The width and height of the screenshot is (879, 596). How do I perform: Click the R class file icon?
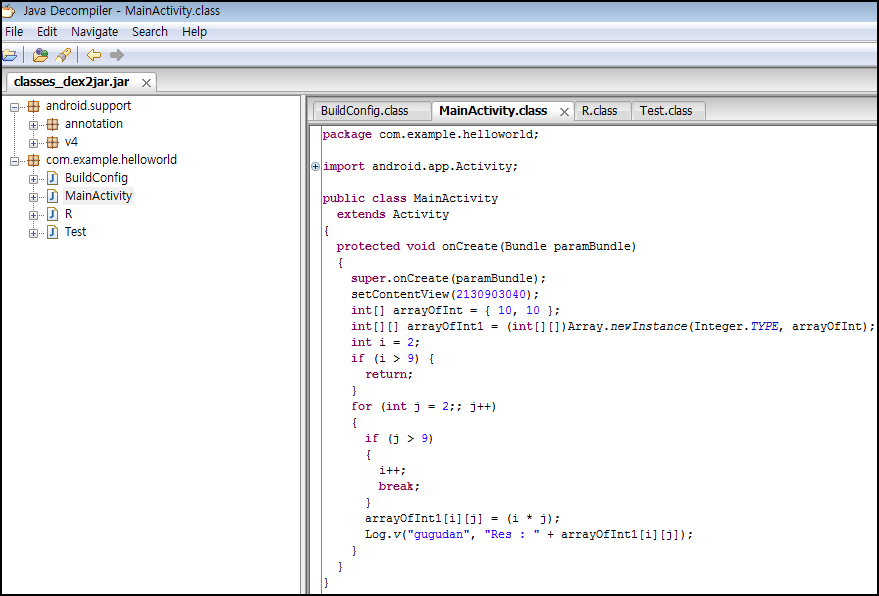coord(53,214)
